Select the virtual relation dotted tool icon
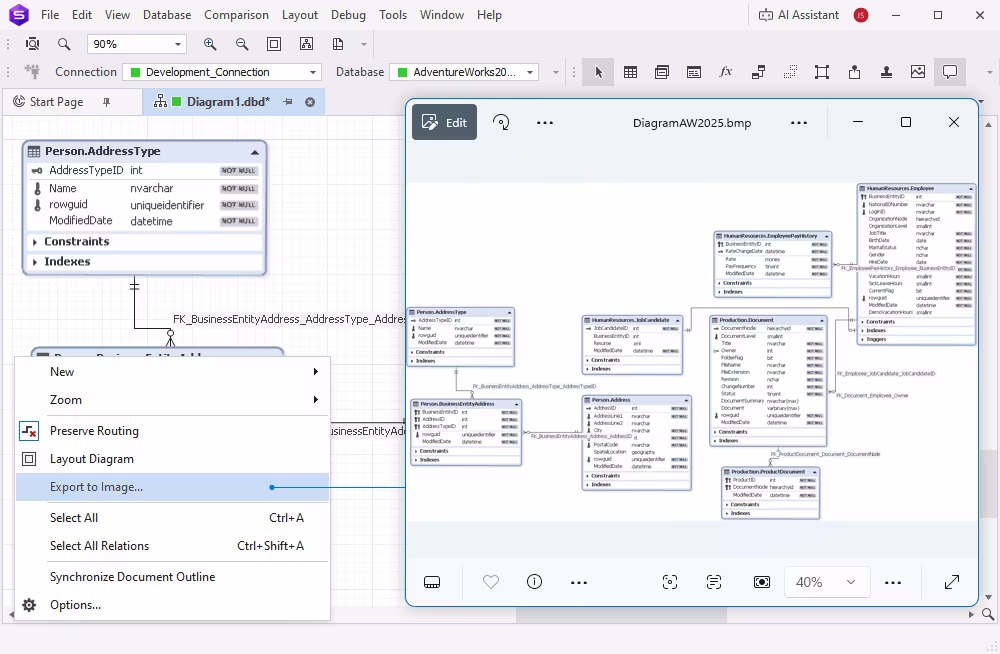This screenshot has height=654, width=1000. 790,72
